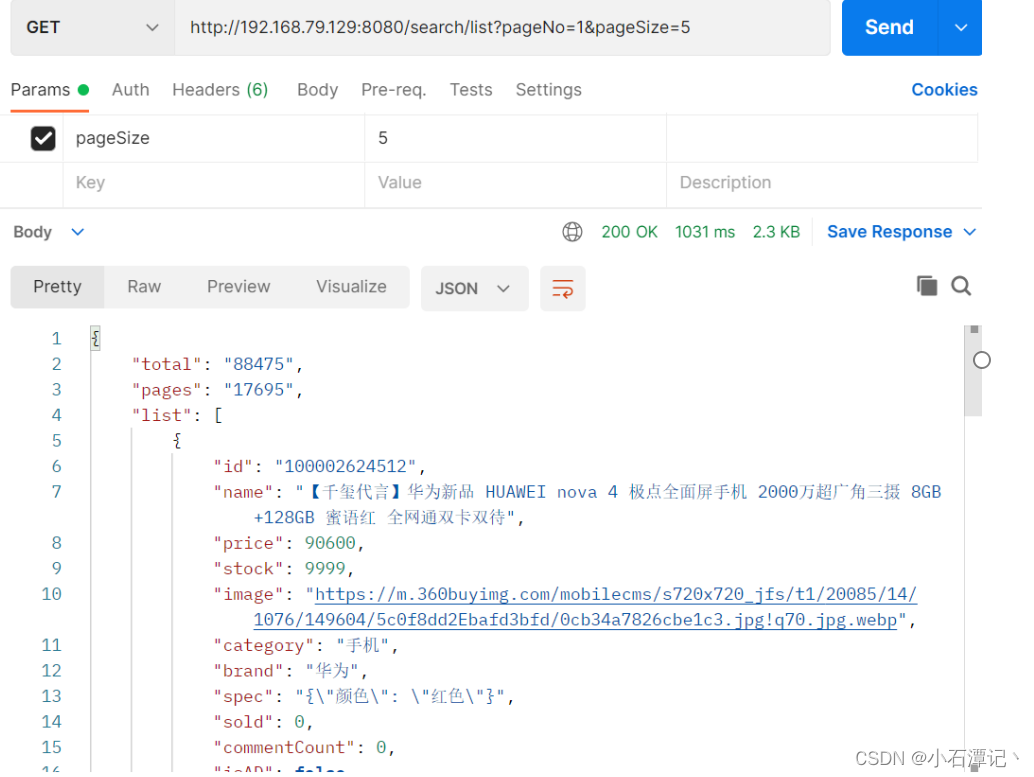Copy the response with the copy icon

click(927, 286)
